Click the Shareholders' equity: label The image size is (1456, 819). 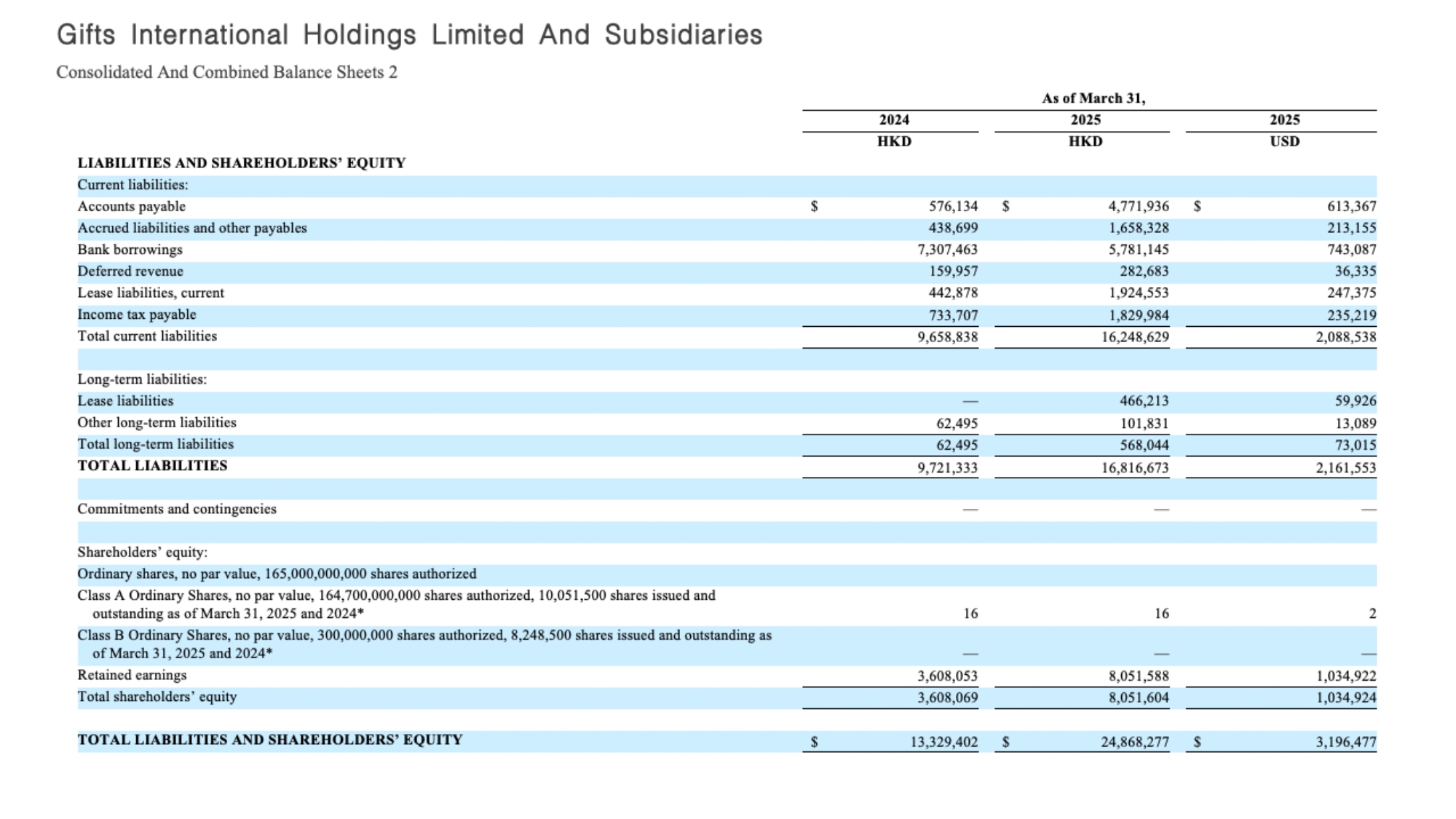[143, 553]
